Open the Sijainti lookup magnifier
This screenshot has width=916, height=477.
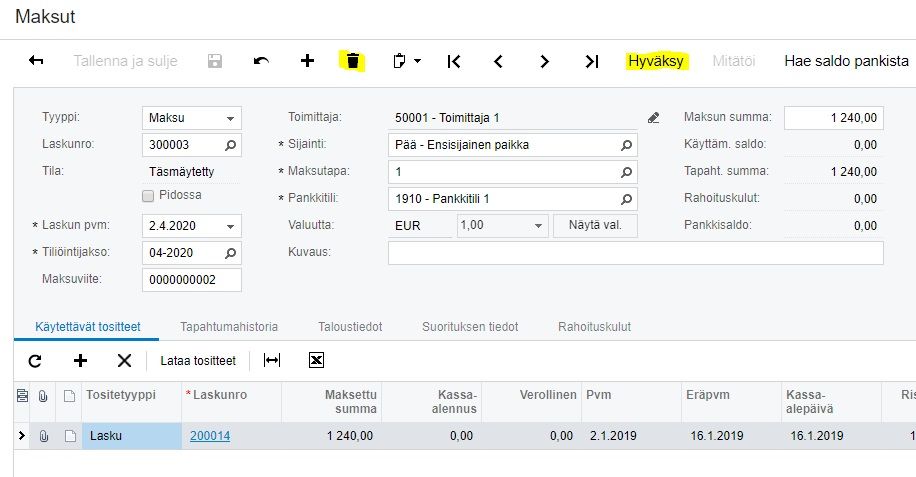[626, 145]
